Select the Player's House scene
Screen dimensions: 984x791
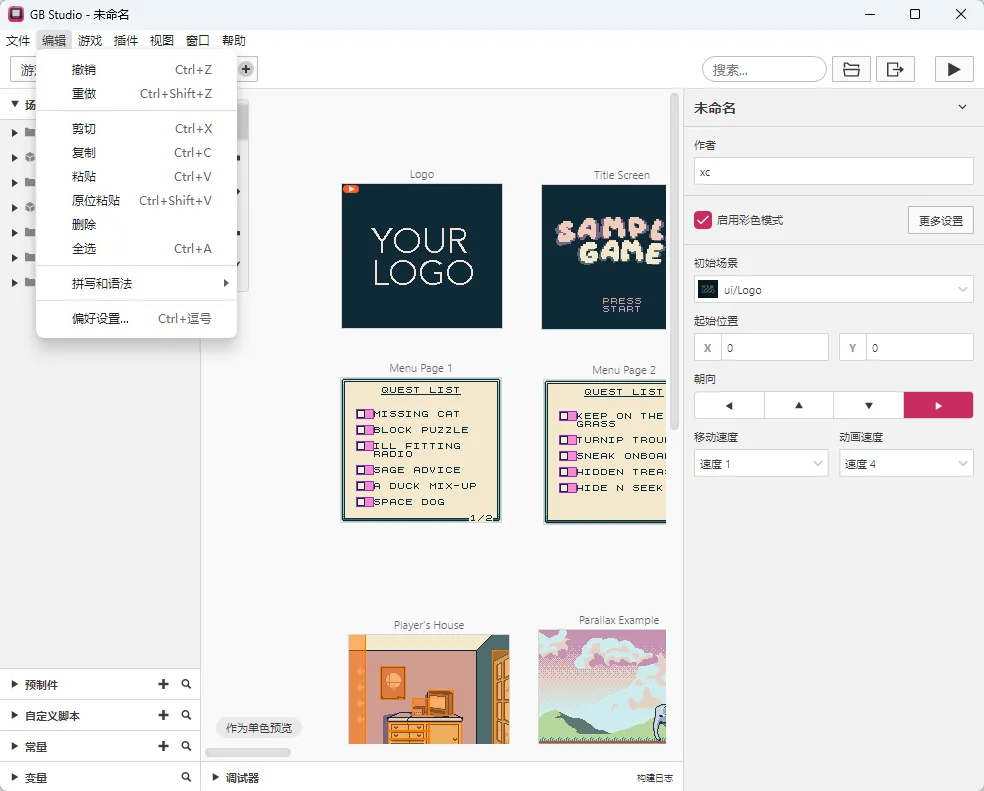pos(429,689)
